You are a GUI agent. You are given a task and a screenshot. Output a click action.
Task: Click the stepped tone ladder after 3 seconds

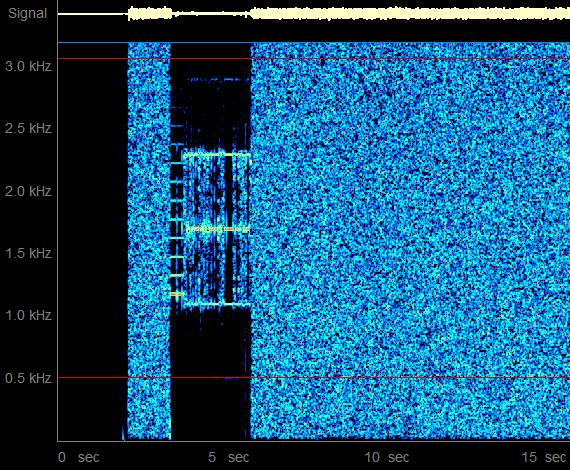click(x=177, y=229)
